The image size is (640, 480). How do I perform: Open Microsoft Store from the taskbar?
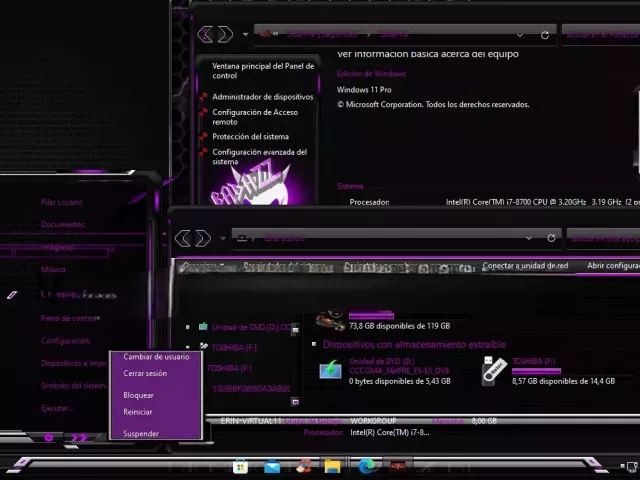click(240, 467)
